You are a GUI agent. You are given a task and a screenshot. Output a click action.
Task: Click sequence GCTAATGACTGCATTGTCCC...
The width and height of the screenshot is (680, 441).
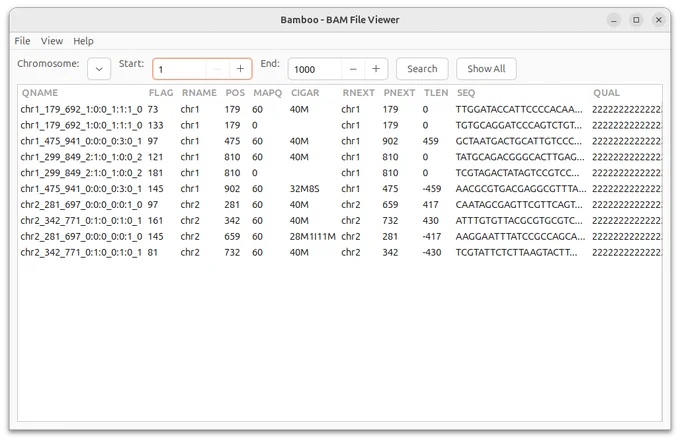(x=519, y=141)
